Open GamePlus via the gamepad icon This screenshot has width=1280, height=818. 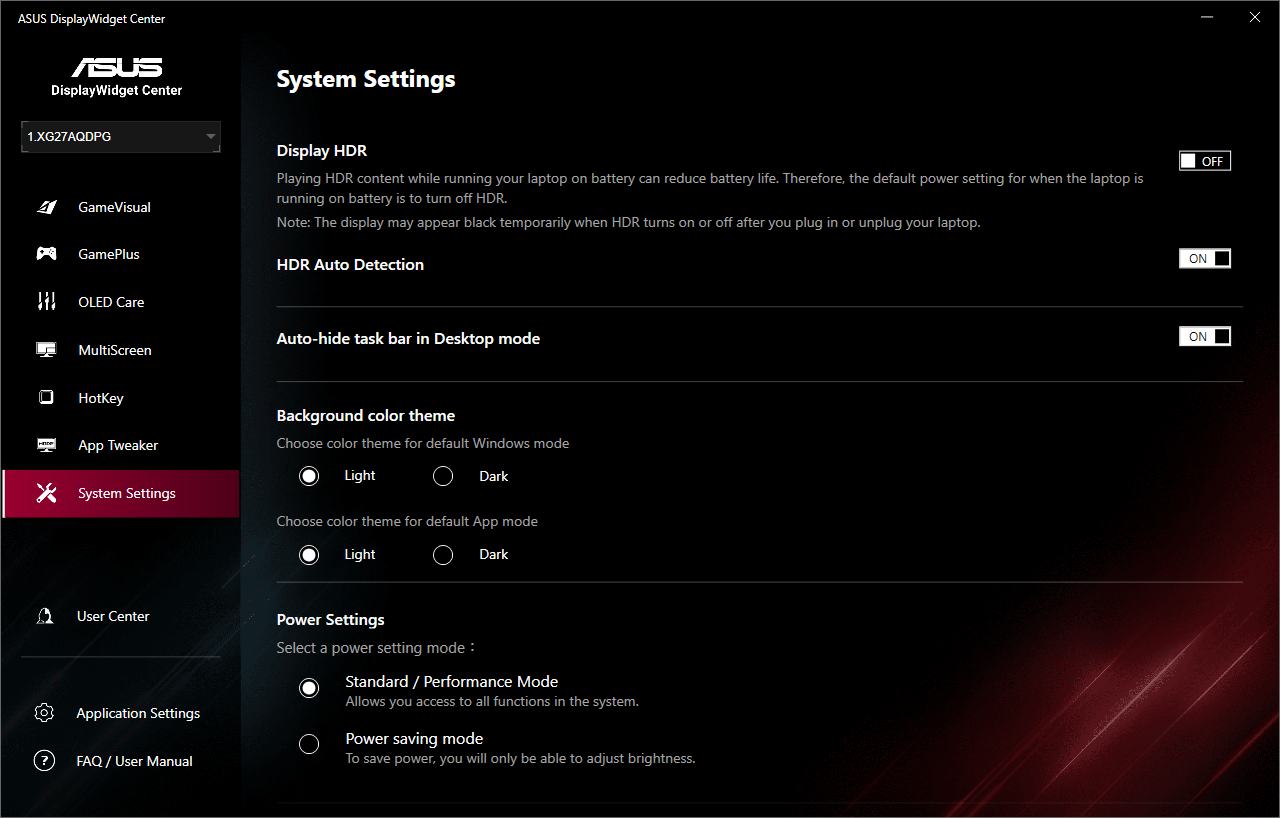coord(46,254)
